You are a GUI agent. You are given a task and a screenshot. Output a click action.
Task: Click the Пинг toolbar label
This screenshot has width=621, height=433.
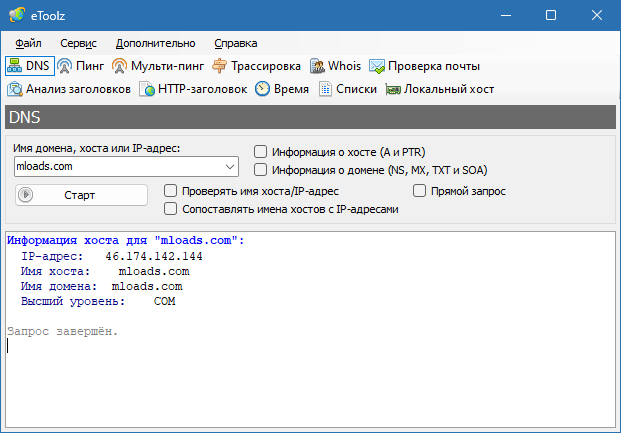[x=90, y=66]
